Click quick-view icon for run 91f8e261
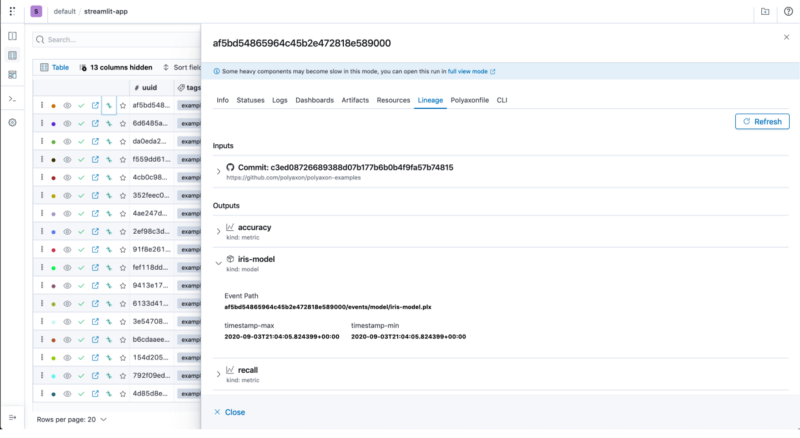Screen dimensions: 800x438 tap(109, 250)
